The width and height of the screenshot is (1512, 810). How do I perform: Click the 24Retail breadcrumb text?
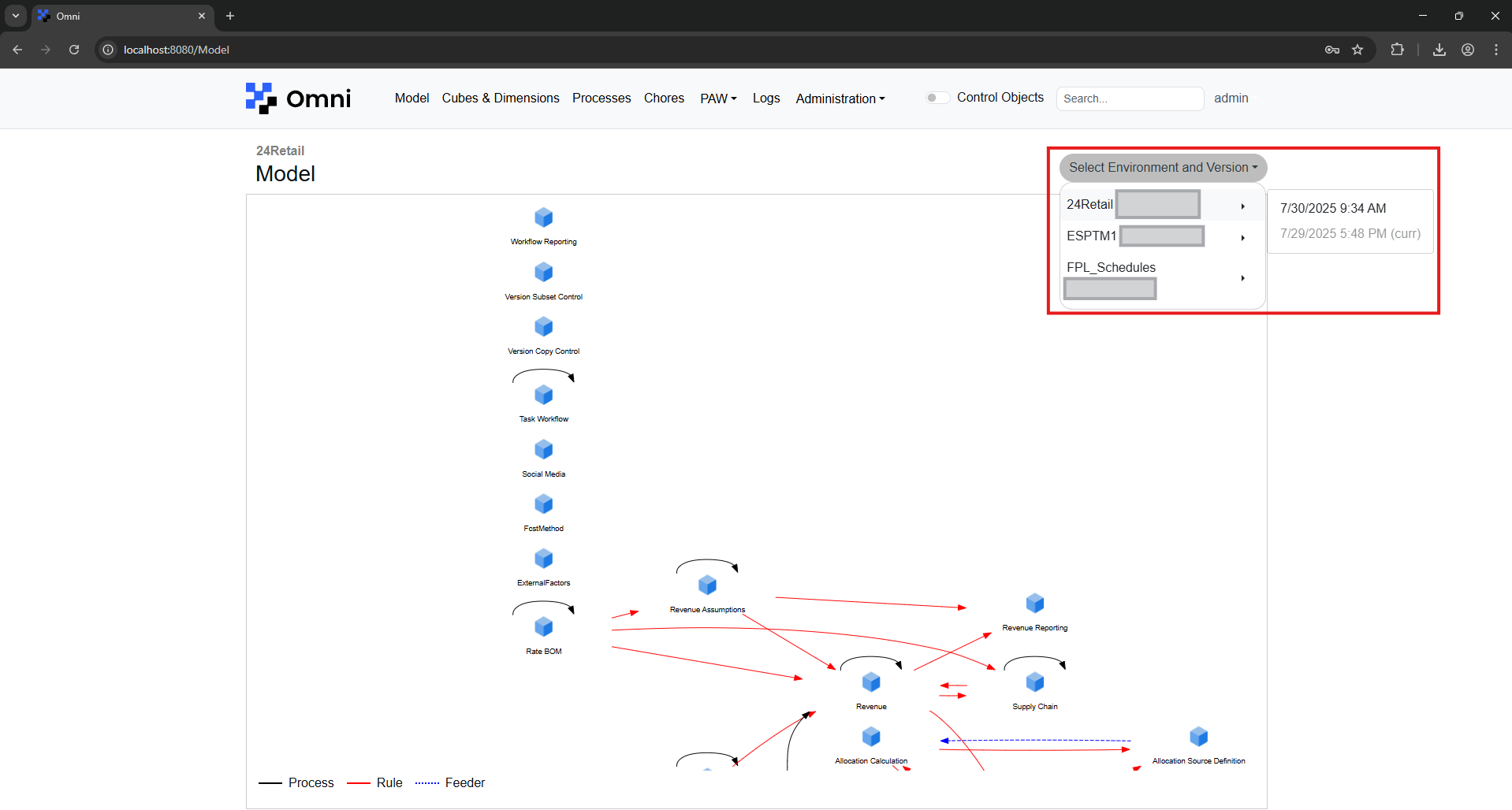click(280, 150)
